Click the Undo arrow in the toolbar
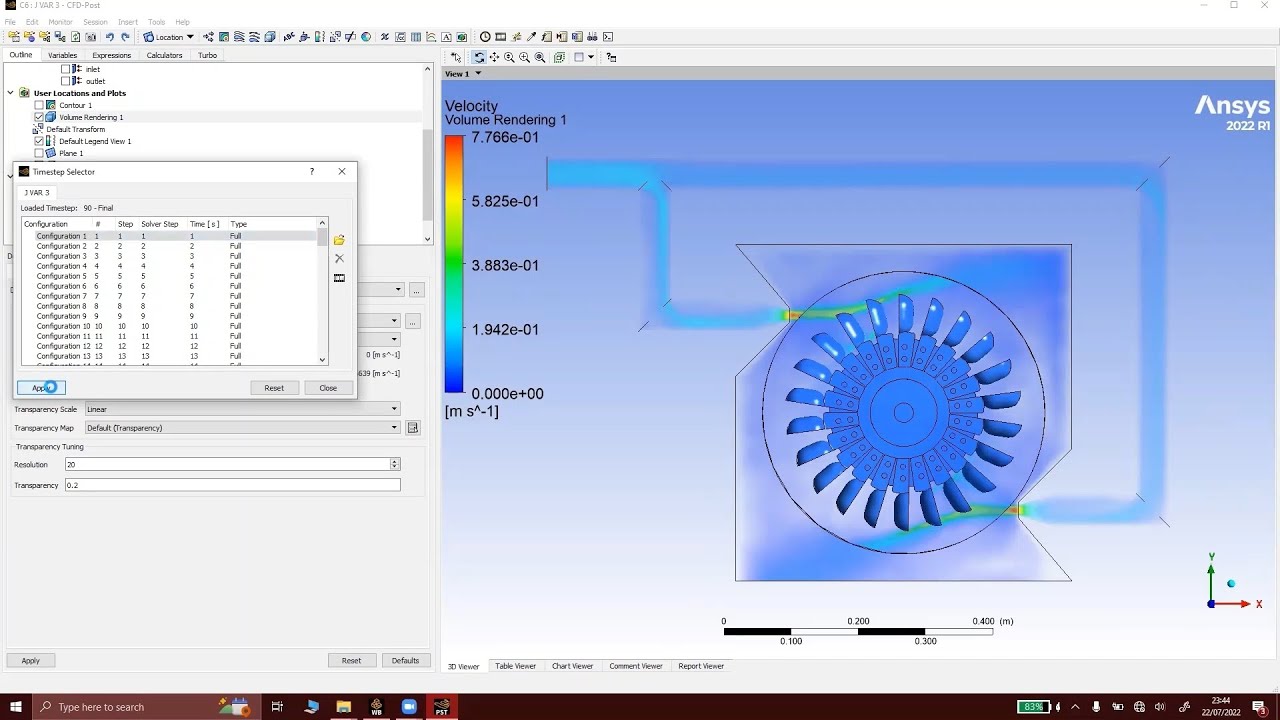This screenshot has width=1280, height=720. pyautogui.click(x=109, y=37)
